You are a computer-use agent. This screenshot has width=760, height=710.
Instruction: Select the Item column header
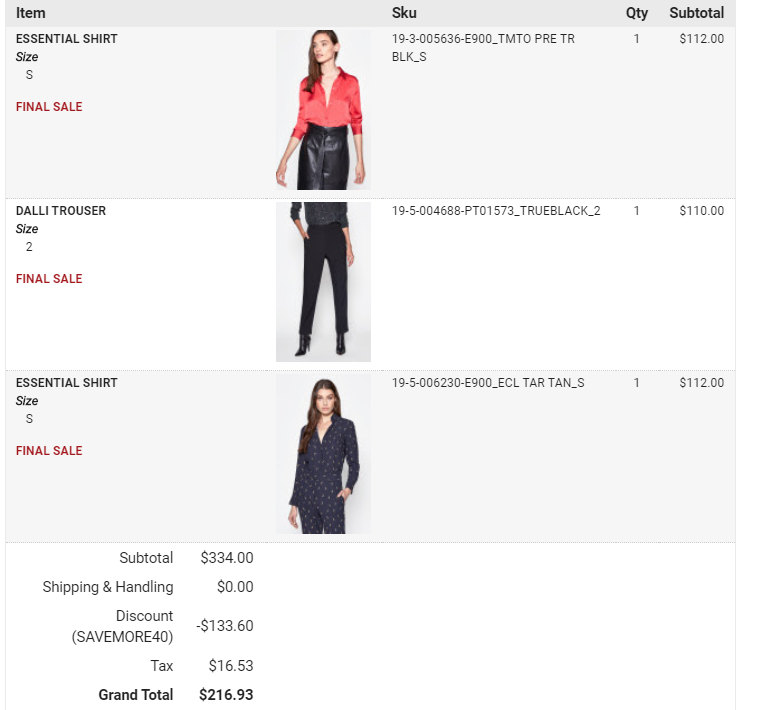coord(31,13)
